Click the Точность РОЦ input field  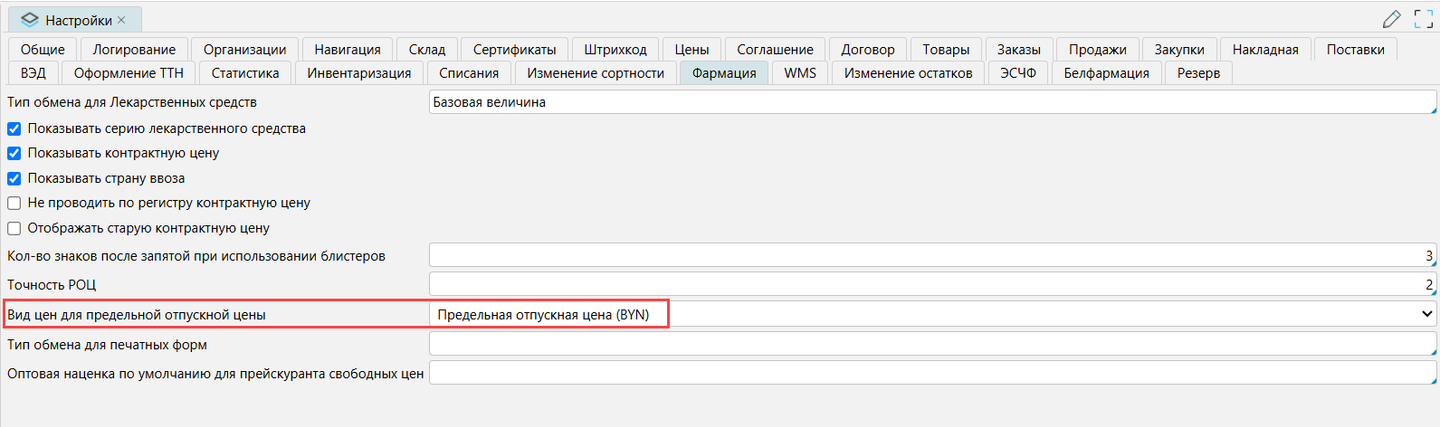click(932, 285)
